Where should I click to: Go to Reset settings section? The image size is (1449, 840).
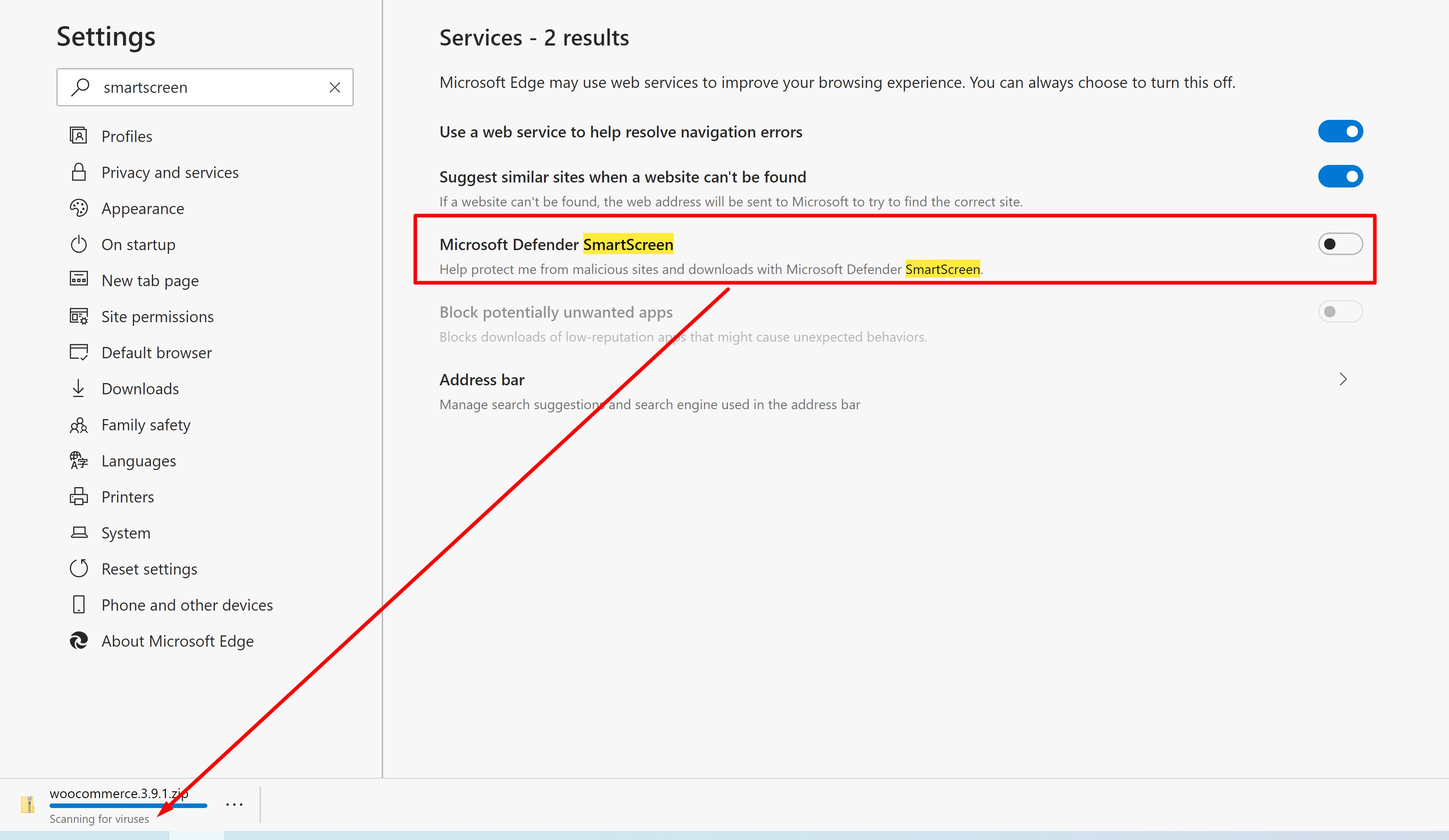[149, 569]
